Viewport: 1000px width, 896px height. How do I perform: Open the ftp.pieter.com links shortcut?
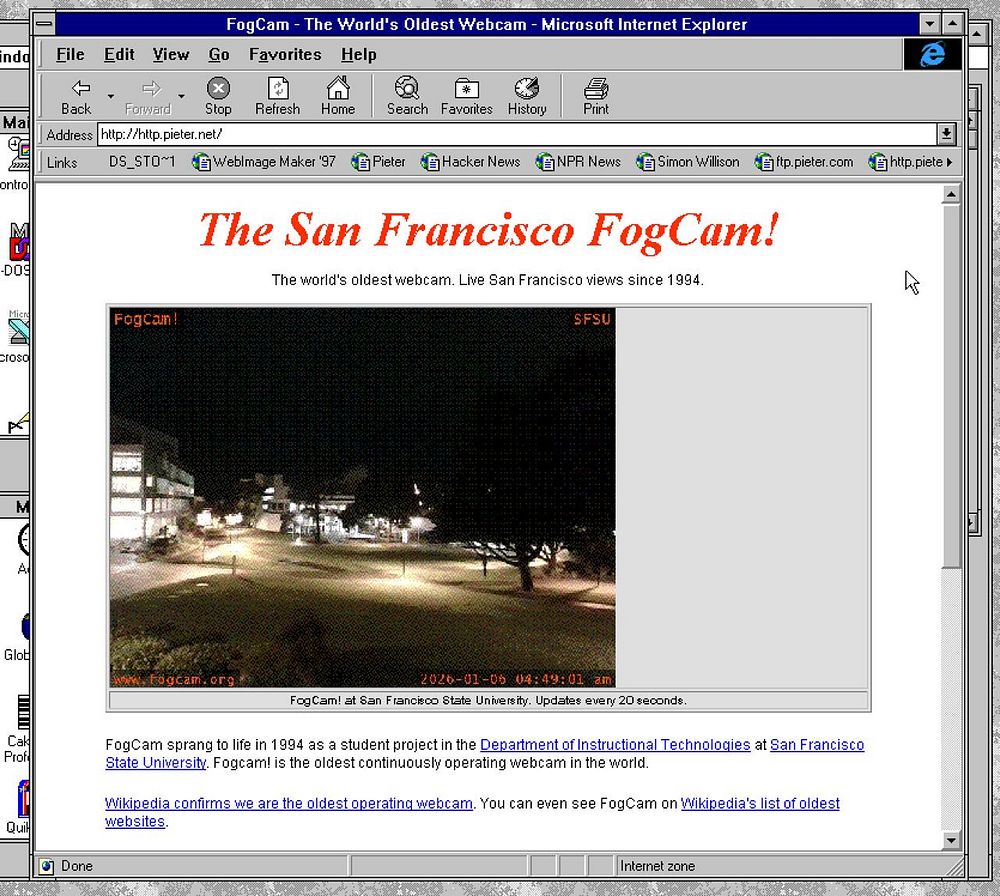coord(804,162)
